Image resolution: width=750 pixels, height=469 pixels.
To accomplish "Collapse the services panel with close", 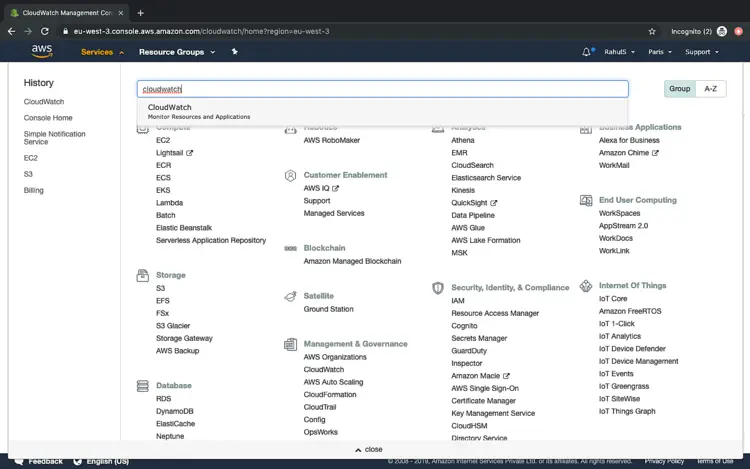I will 369,450.
